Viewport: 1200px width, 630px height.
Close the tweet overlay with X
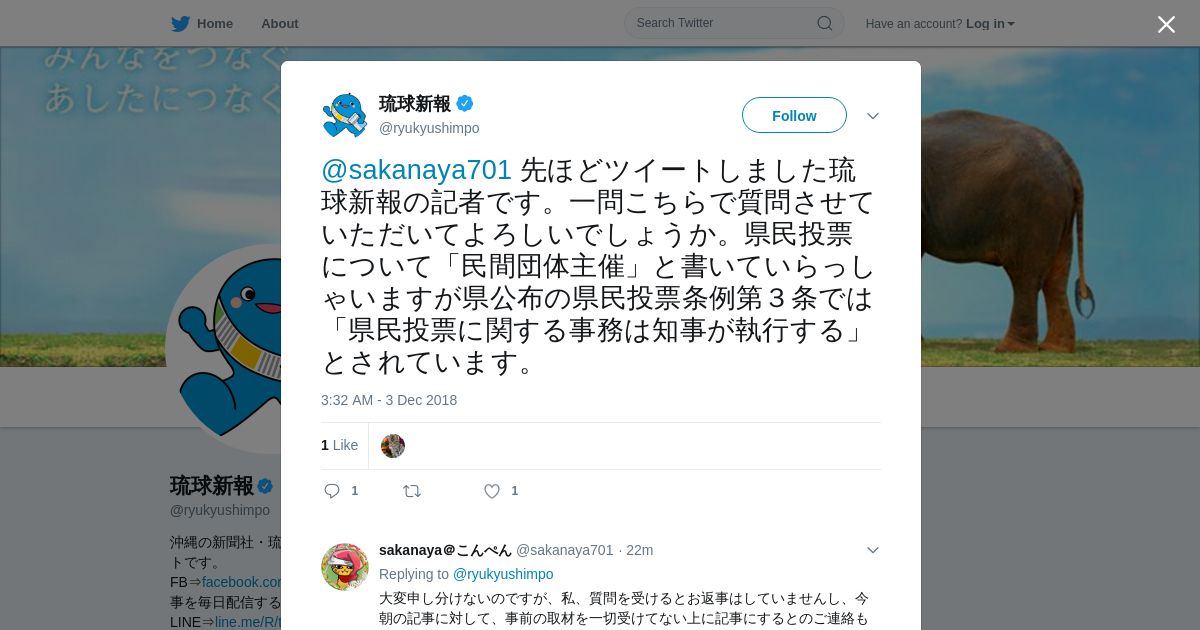point(1166,24)
